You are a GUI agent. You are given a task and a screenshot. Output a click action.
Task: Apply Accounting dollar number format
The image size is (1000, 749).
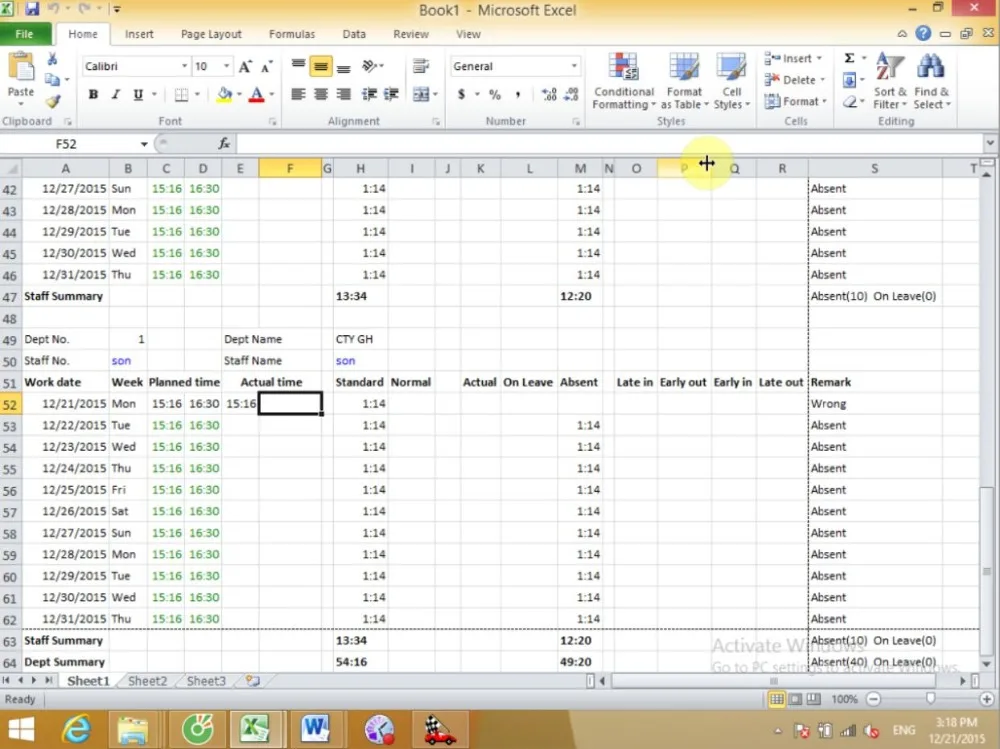click(x=461, y=94)
